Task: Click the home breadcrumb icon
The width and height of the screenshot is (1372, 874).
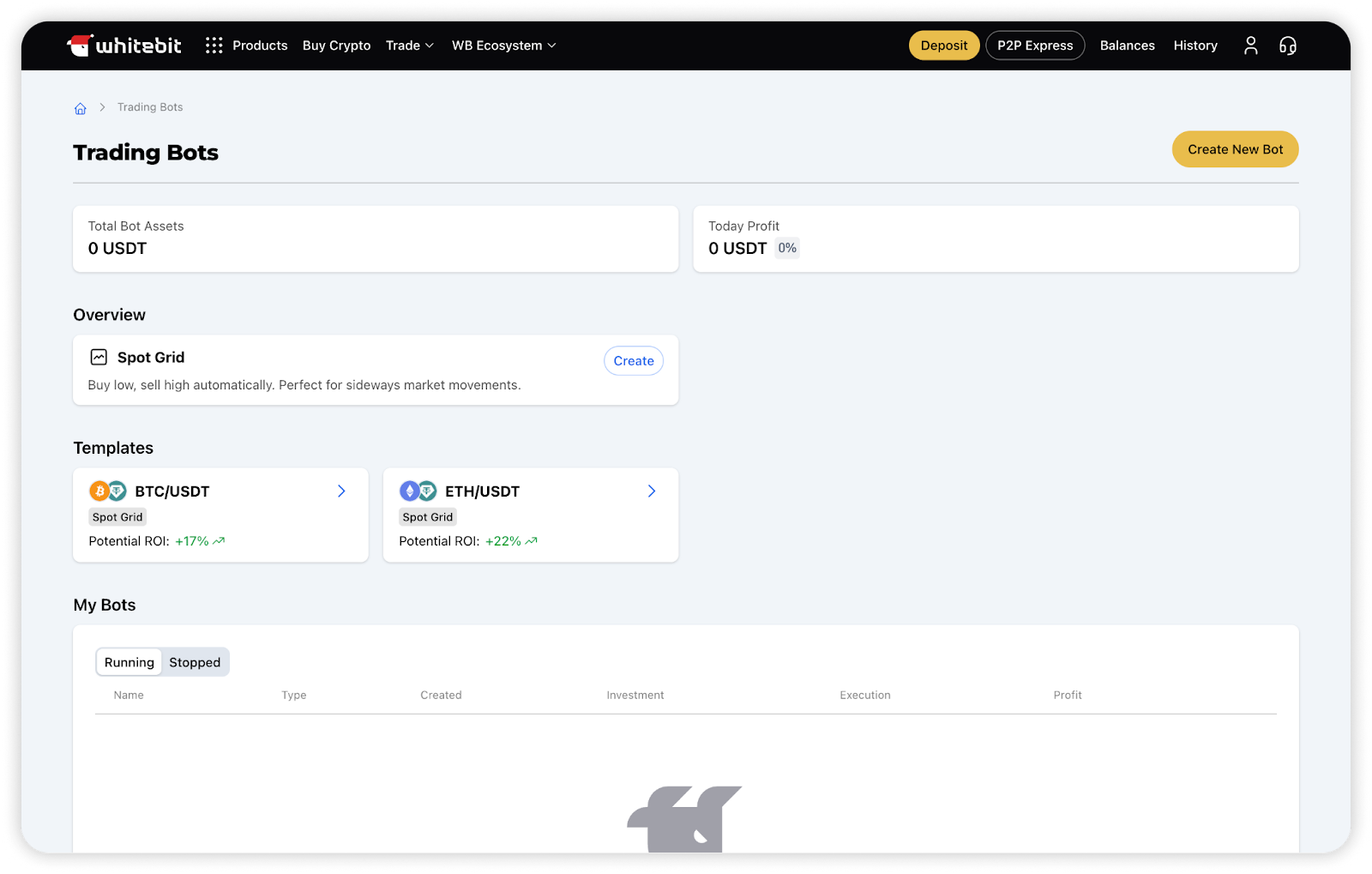Action: [x=81, y=108]
